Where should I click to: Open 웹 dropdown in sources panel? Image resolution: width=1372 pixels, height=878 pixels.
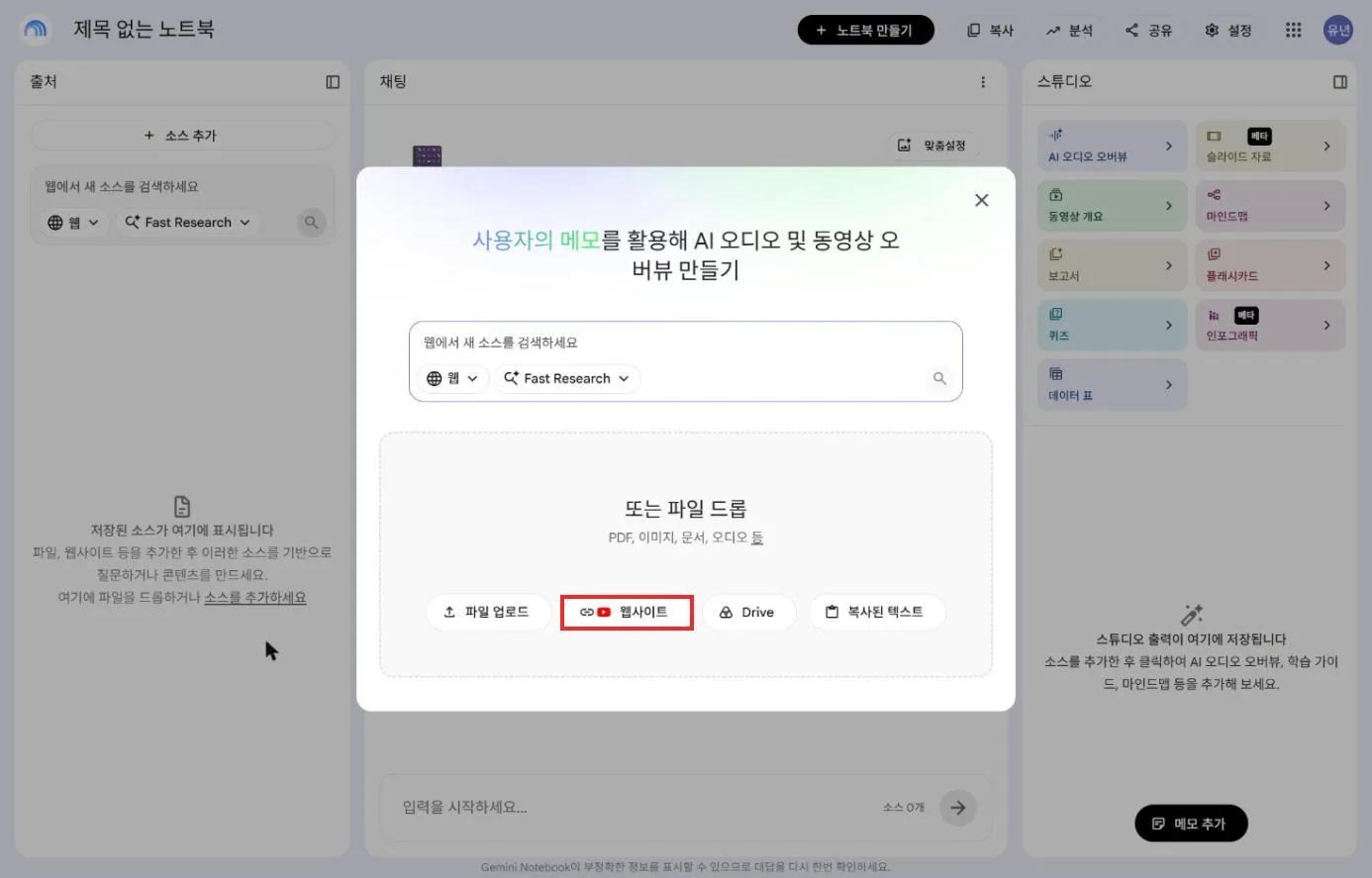point(73,223)
